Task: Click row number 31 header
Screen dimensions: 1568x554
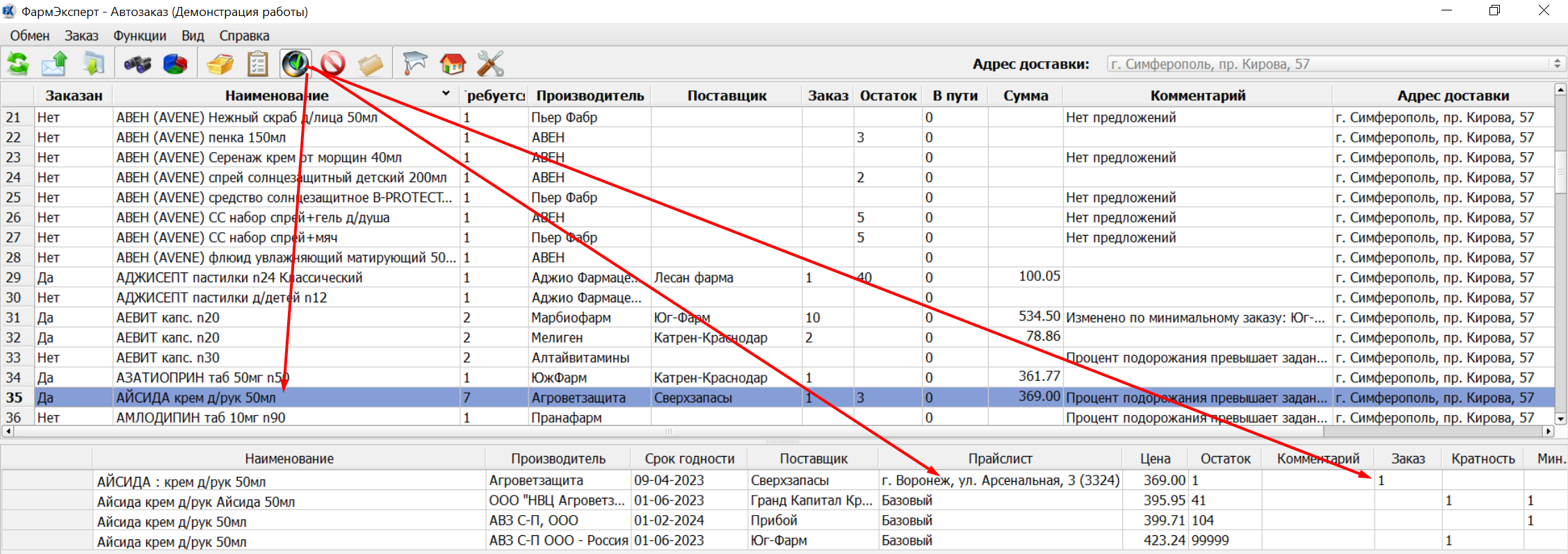Action: (17, 318)
